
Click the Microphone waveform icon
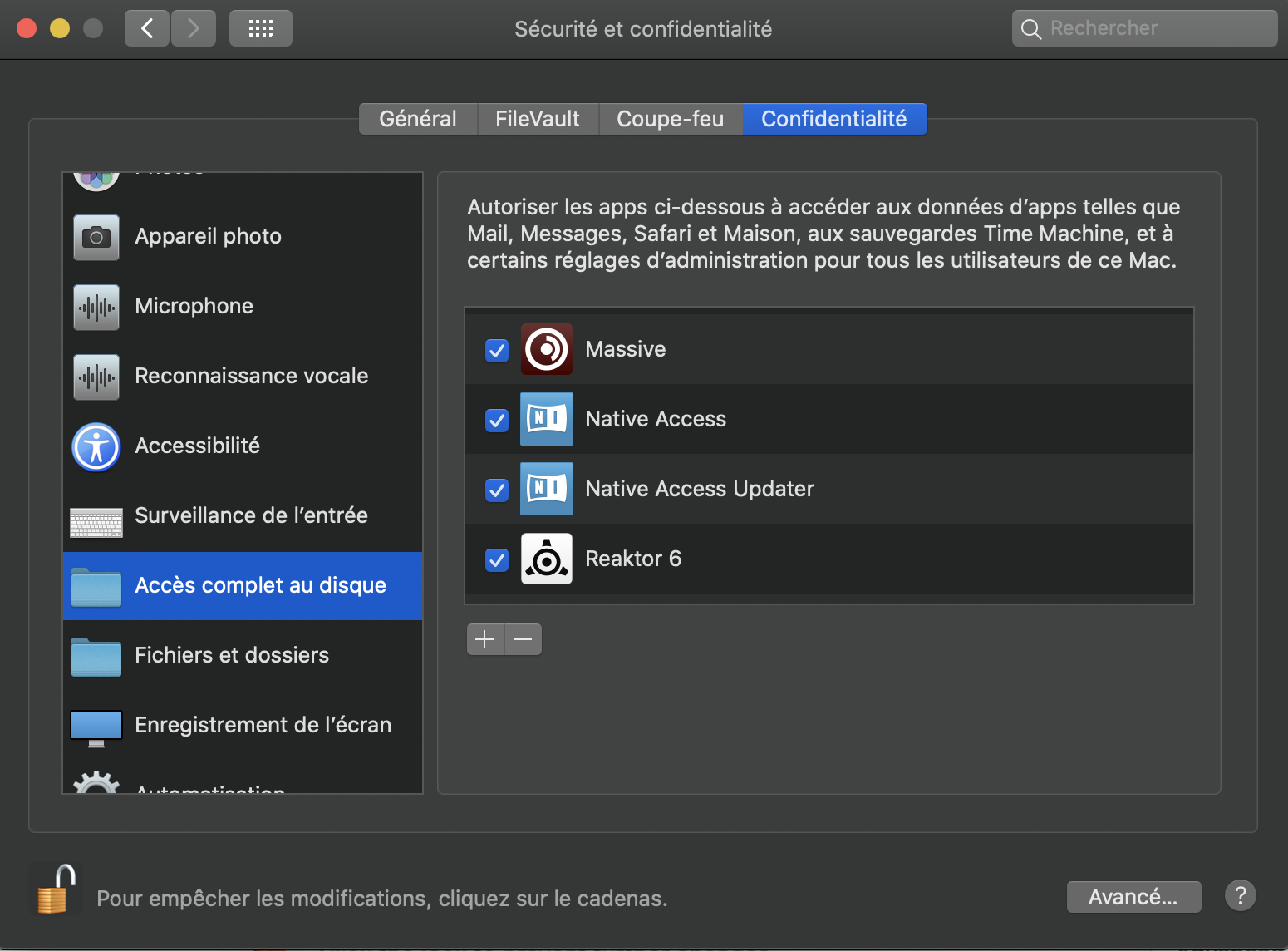pos(96,307)
